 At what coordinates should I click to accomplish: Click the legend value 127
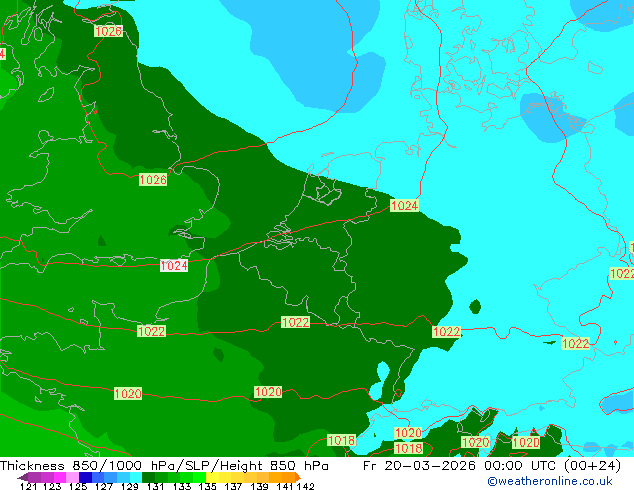(x=104, y=486)
